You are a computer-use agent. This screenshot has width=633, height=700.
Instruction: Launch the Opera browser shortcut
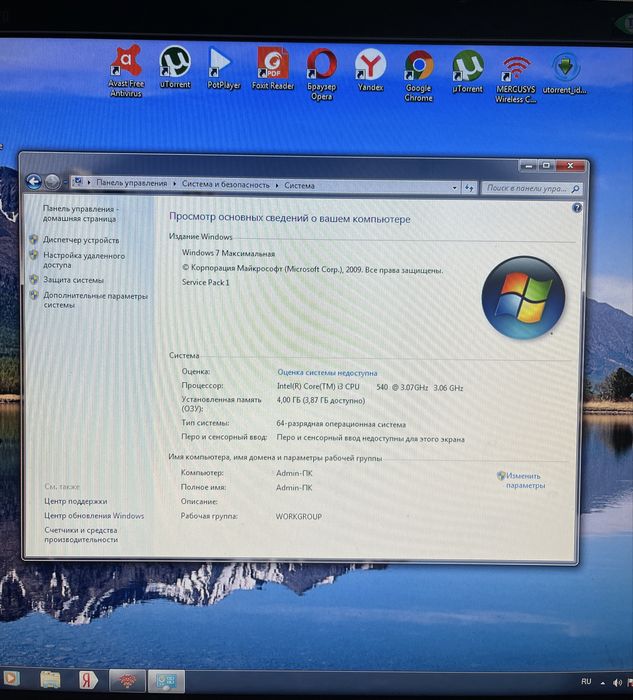click(x=321, y=74)
